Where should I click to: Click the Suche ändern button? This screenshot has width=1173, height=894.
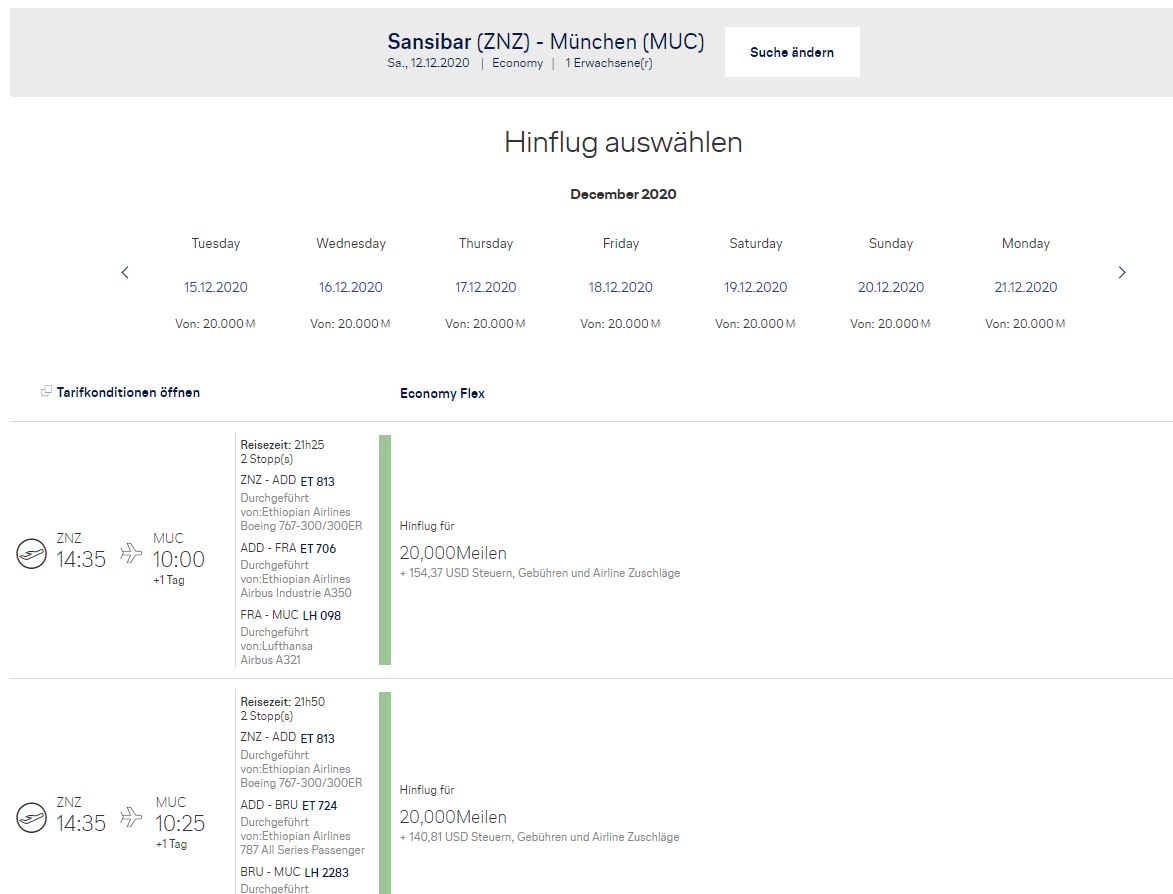(x=791, y=52)
